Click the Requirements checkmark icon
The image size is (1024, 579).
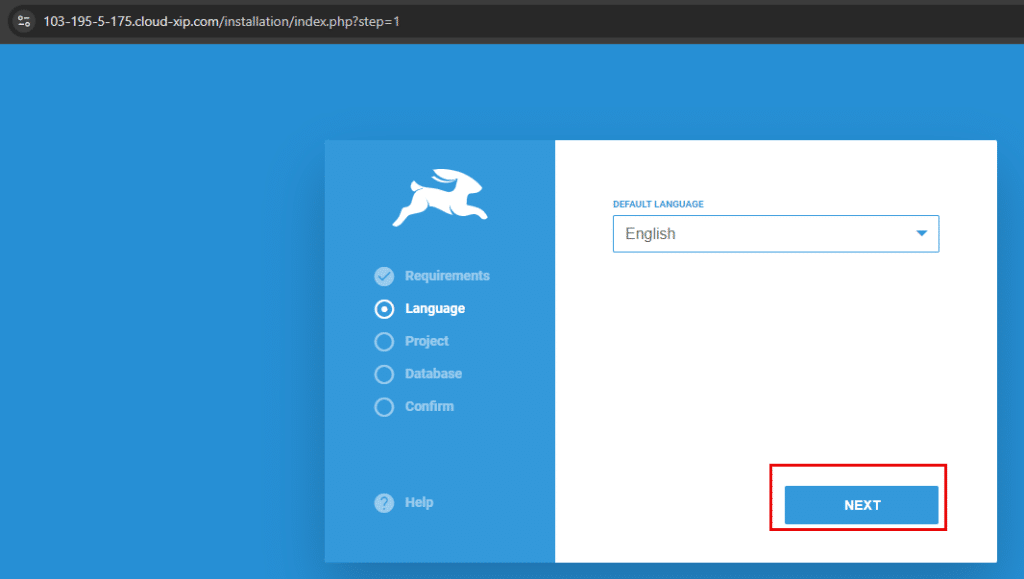click(x=384, y=276)
